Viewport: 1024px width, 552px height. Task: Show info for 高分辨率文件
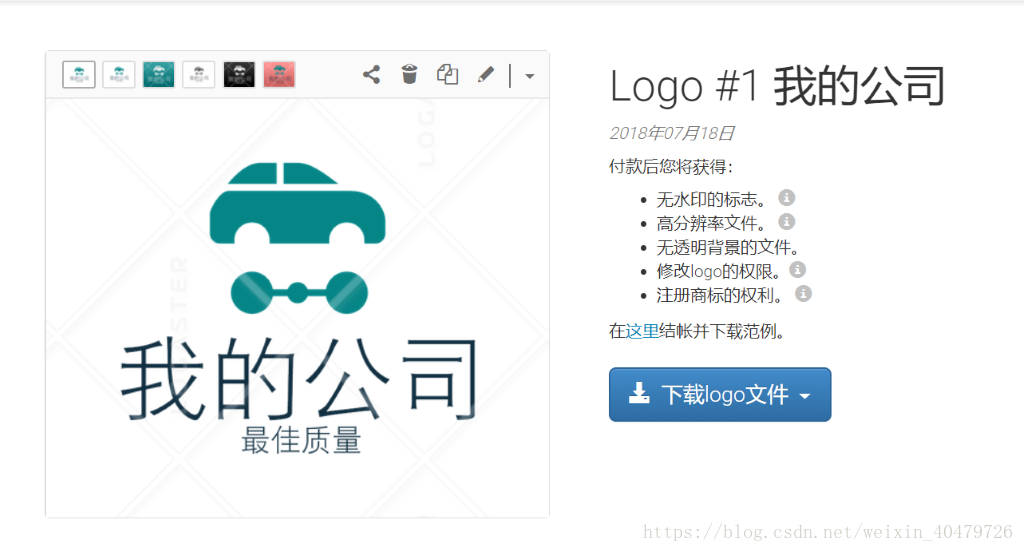[787, 221]
